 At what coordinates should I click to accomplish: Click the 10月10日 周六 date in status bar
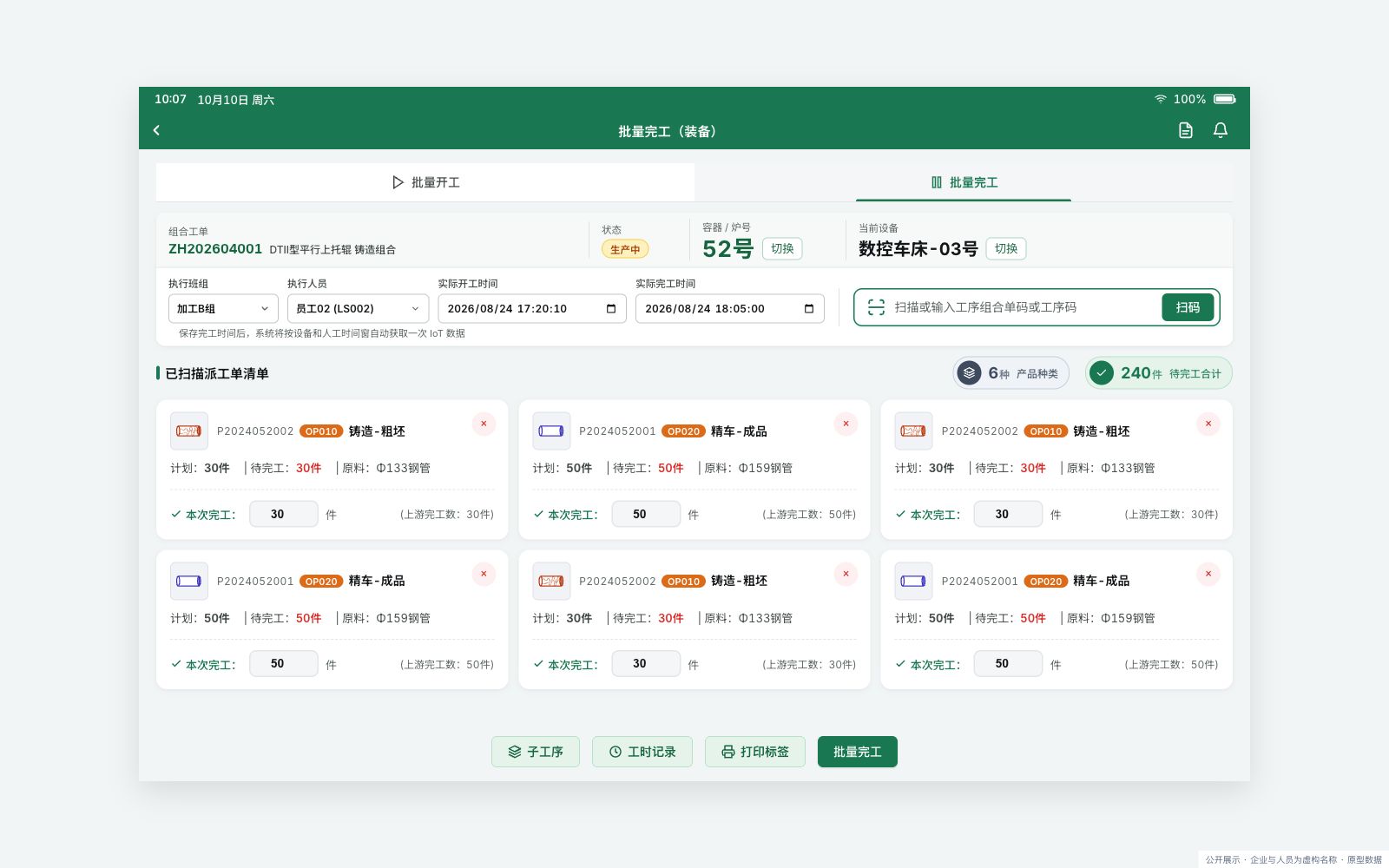[236, 100]
